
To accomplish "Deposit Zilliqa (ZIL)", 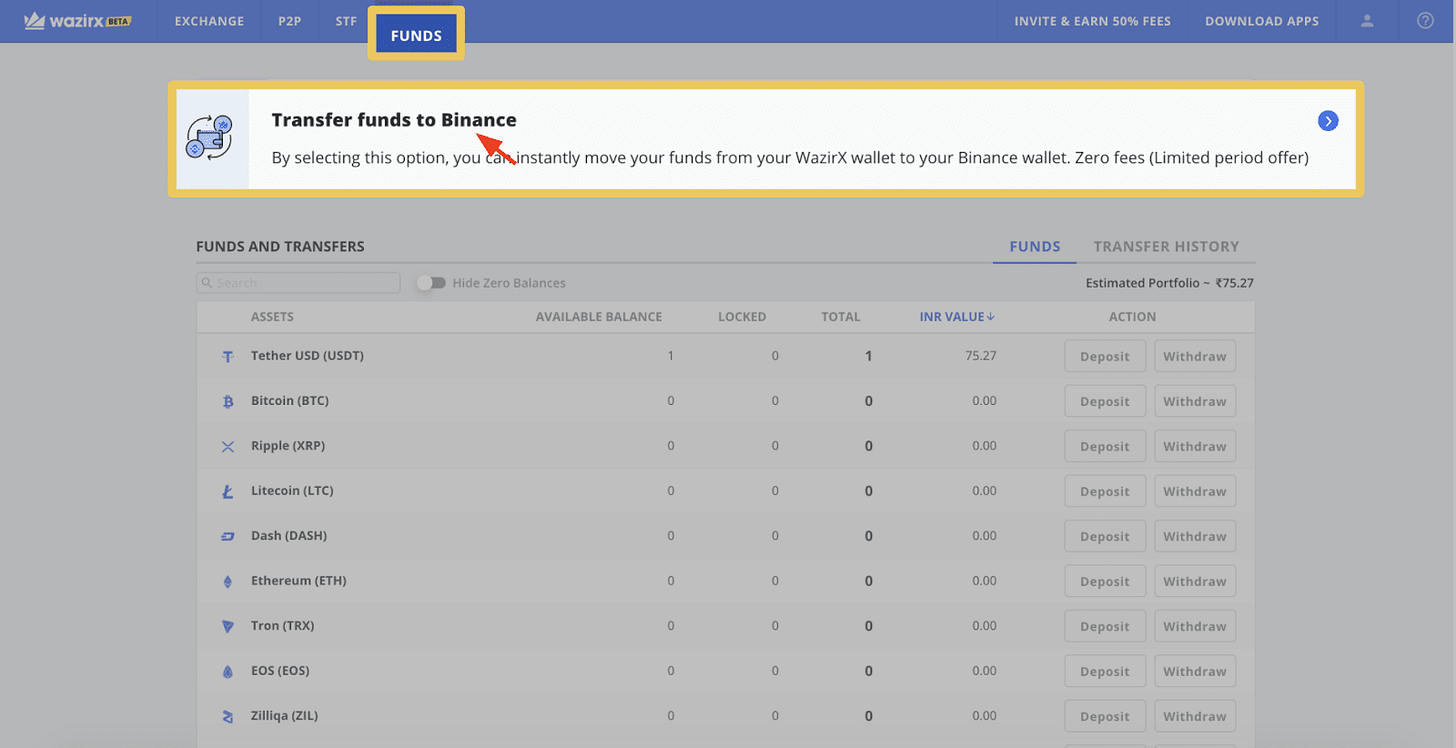I will point(1105,717).
